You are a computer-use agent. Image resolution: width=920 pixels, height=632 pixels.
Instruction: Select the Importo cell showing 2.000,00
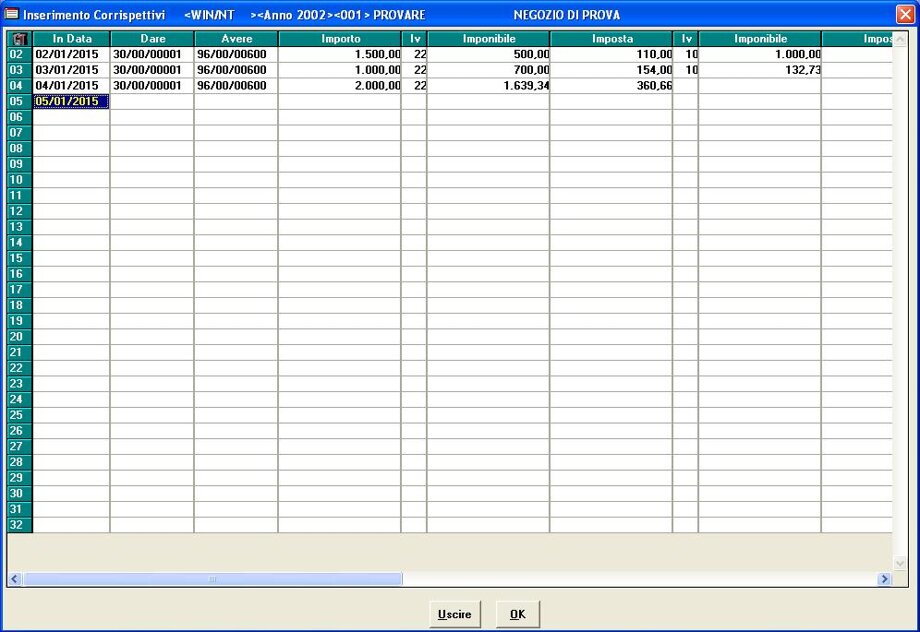coord(339,85)
